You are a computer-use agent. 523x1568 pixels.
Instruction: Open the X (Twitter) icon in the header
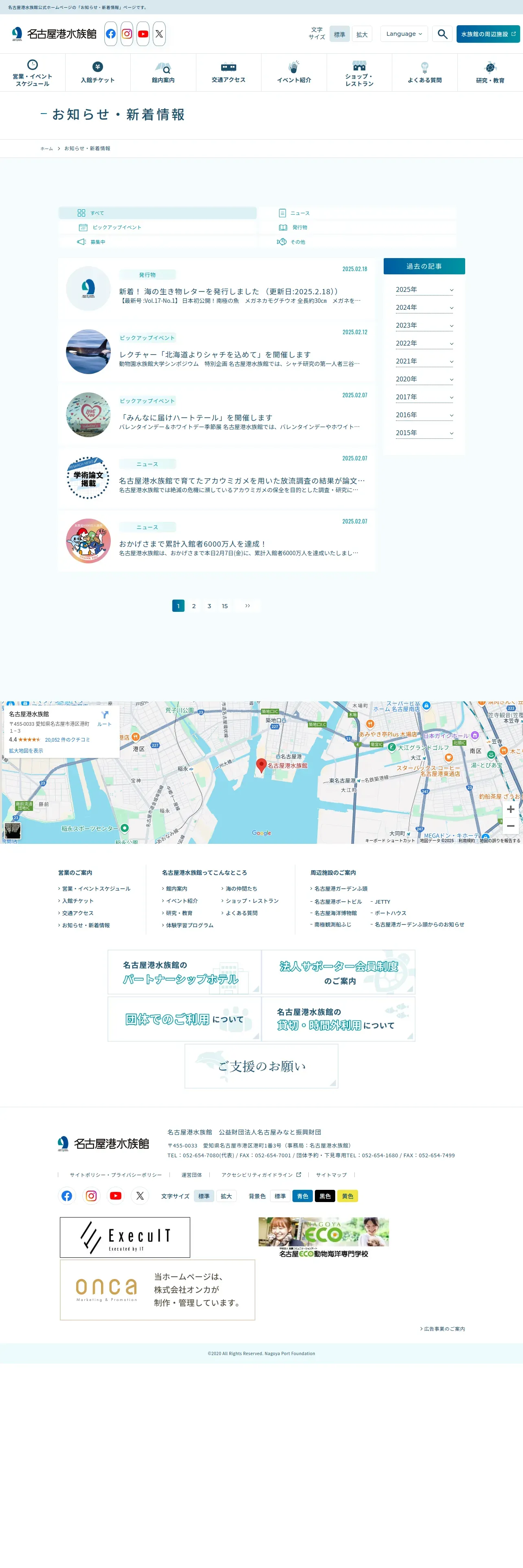coord(159,34)
